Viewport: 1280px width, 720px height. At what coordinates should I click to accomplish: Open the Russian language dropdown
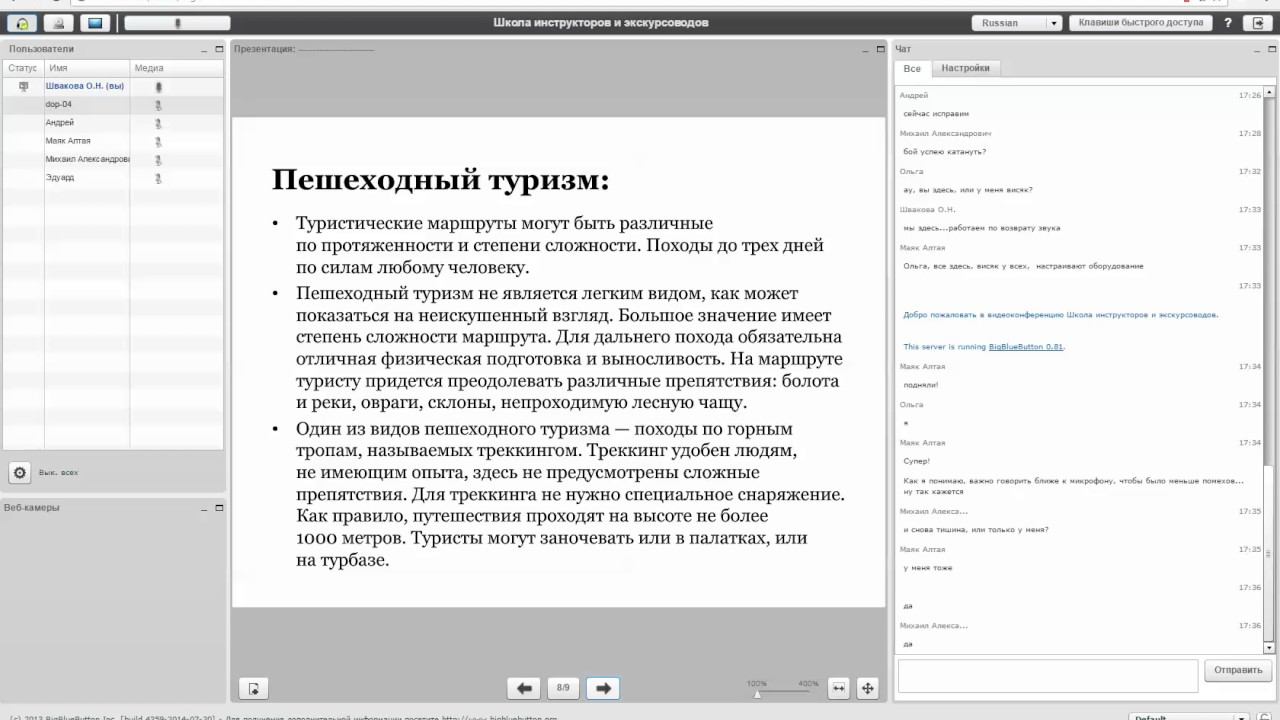(1016, 23)
